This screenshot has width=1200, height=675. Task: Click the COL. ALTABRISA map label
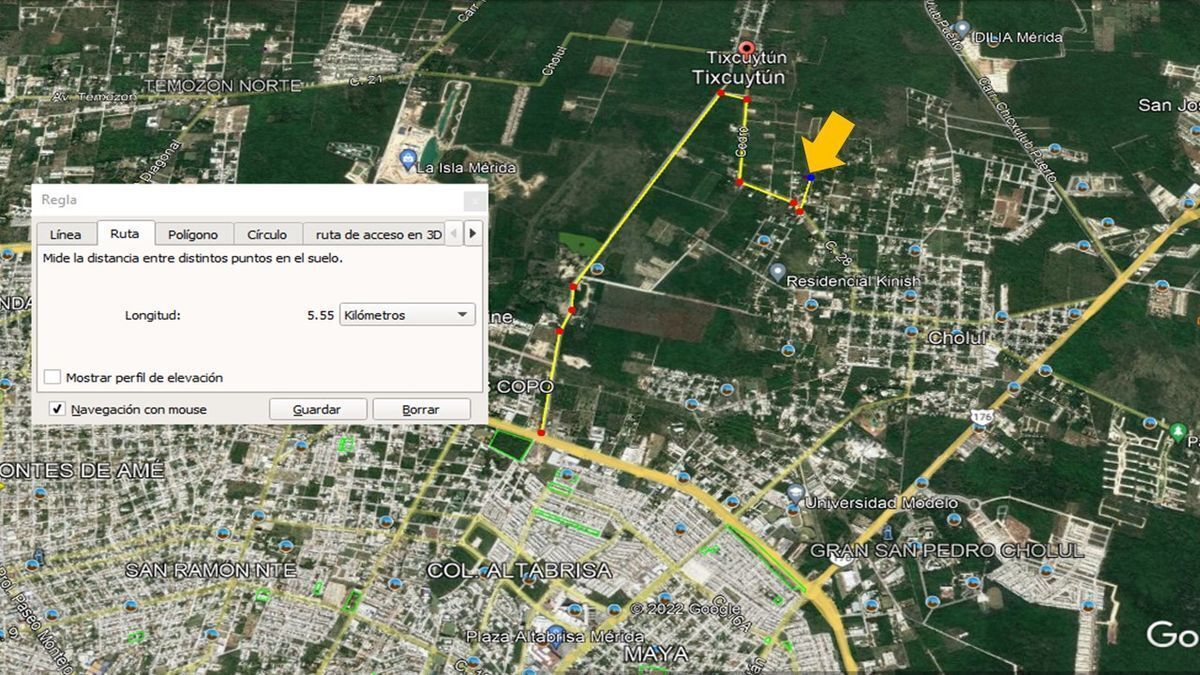519,570
